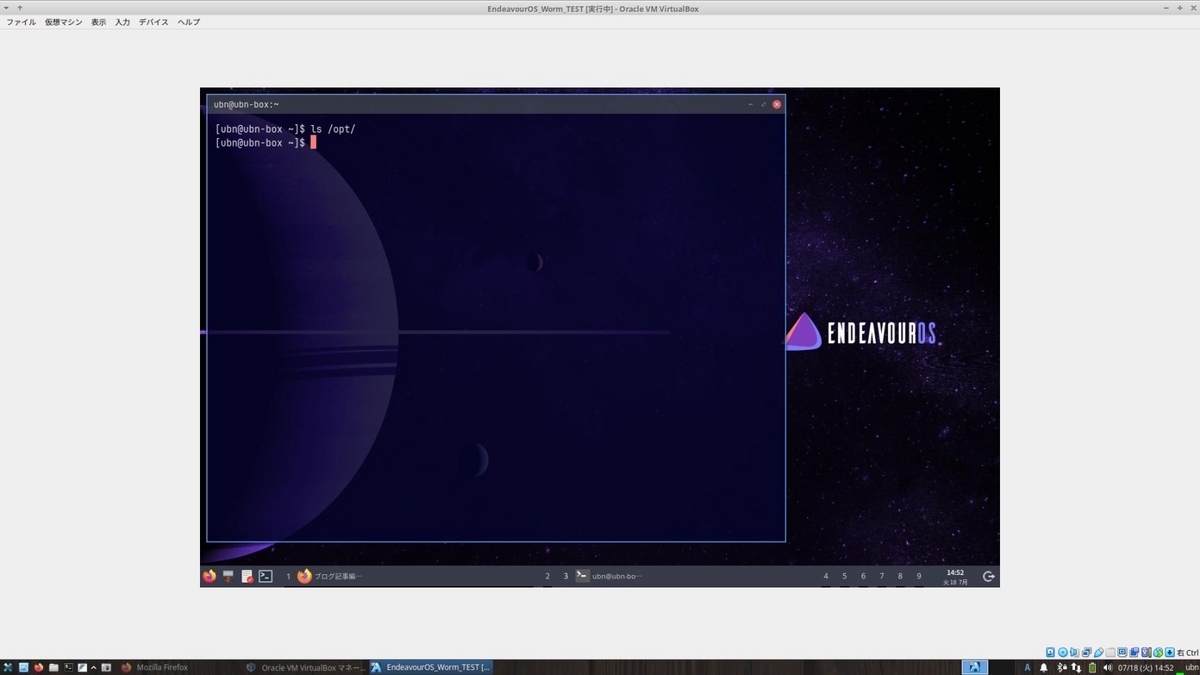Viewport: 1200px width, 675px height.
Task: Open the デバイス menu
Action: tap(153, 22)
